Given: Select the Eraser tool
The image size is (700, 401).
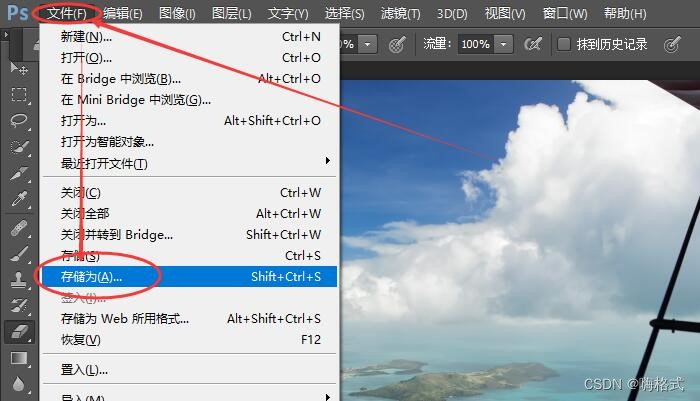Looking at the screenshot, I should [19, 332].
